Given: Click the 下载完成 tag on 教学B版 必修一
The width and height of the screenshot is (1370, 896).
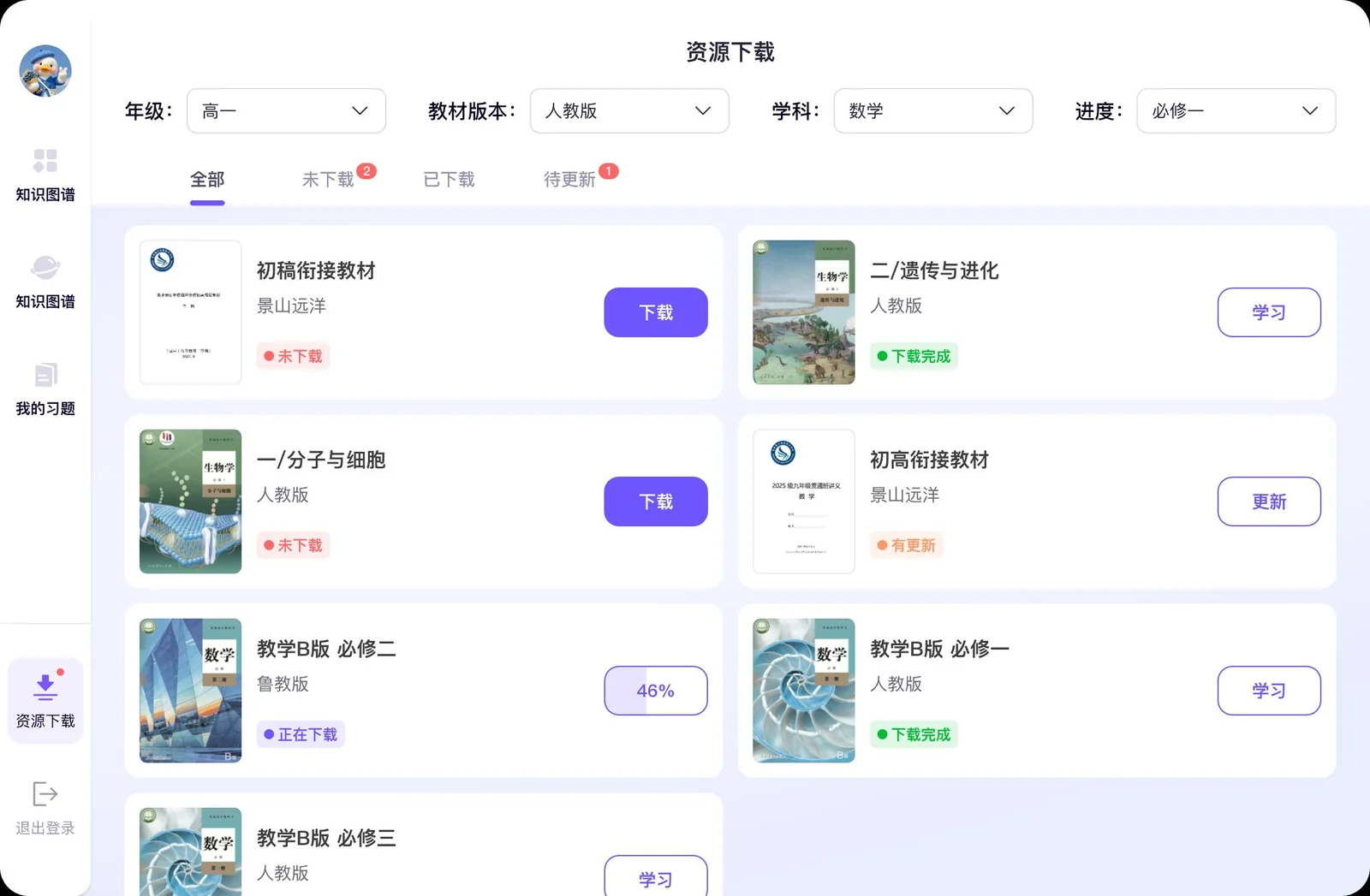Looking at the screenshot, I should 914,734.
